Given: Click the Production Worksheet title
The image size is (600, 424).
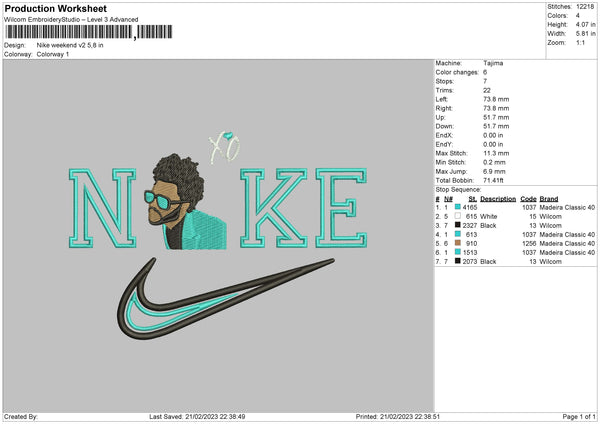Looking at the screenshot, I should pos(56,8).
